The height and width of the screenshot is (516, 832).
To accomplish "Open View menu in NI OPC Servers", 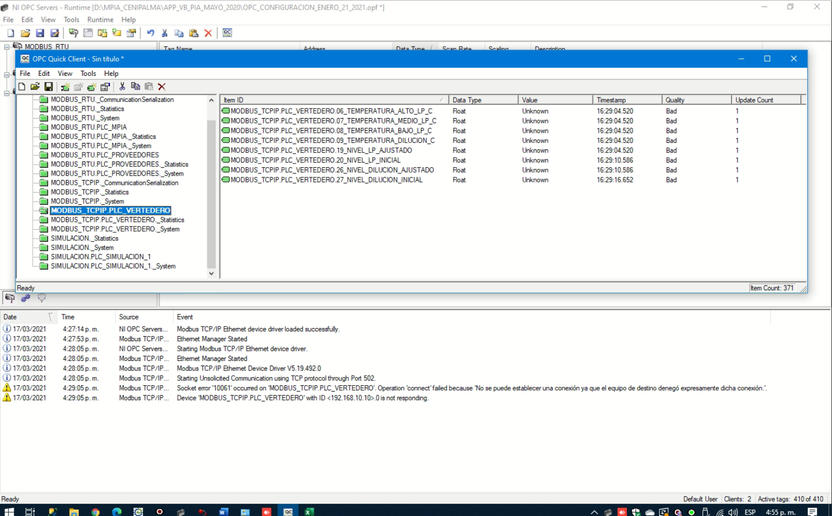I will tap(48, 20).
